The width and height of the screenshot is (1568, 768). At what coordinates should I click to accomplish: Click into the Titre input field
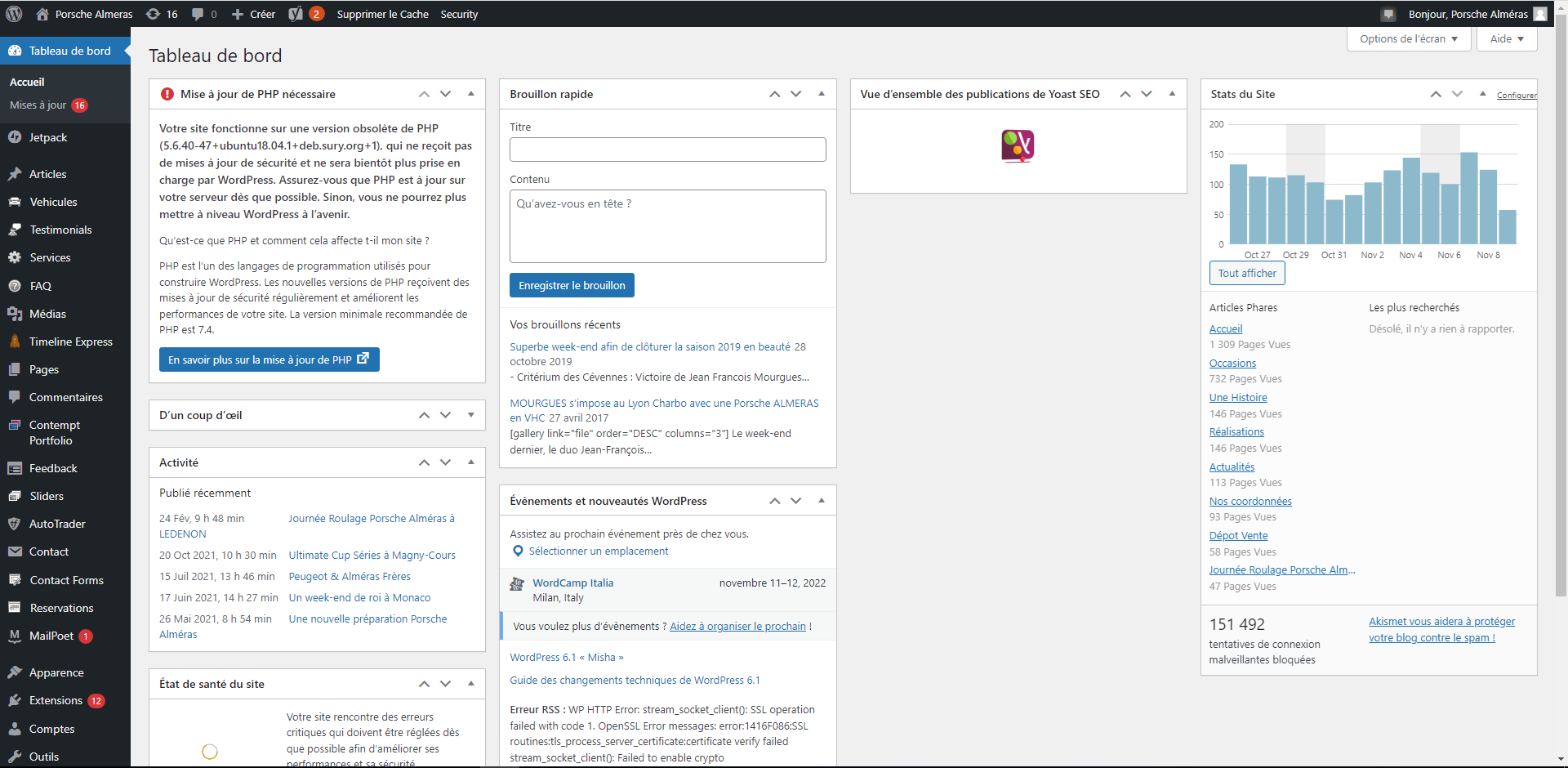(x=667, y=150)
